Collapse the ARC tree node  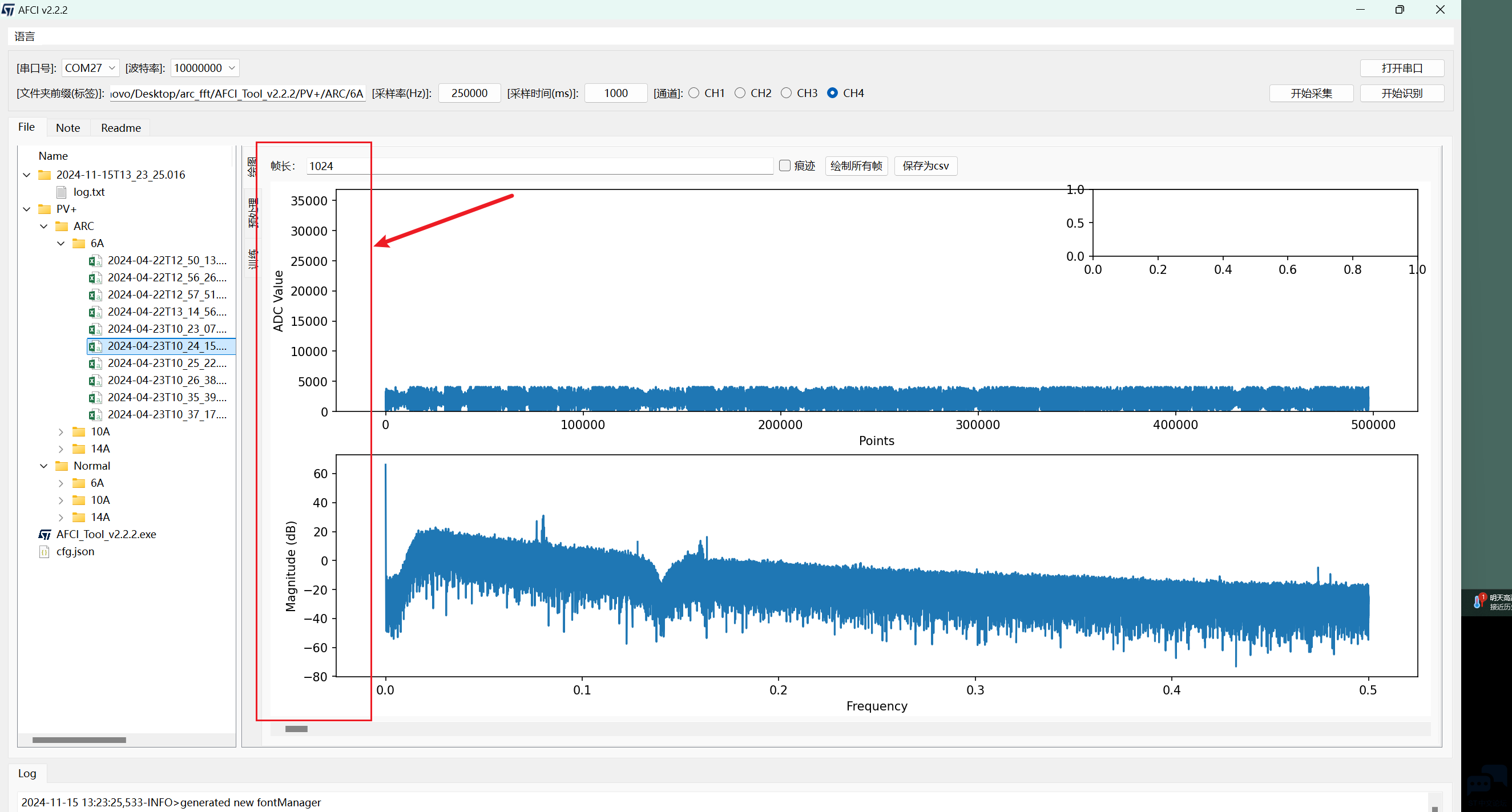(44, 226)
